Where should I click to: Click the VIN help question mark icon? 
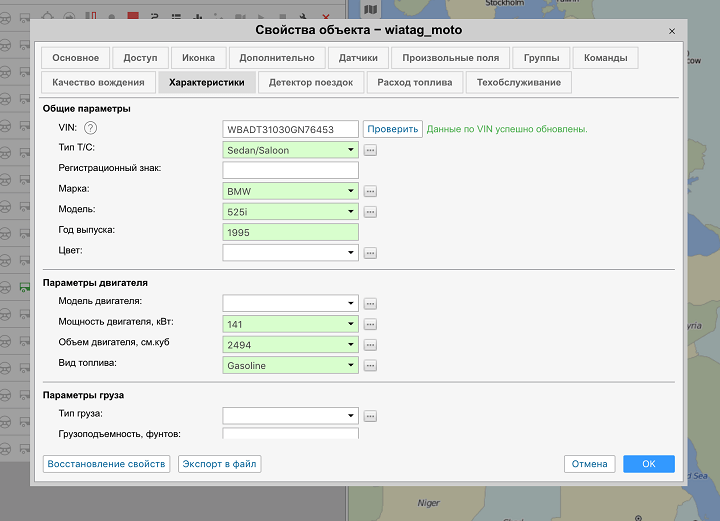click(x=90, y=128)
